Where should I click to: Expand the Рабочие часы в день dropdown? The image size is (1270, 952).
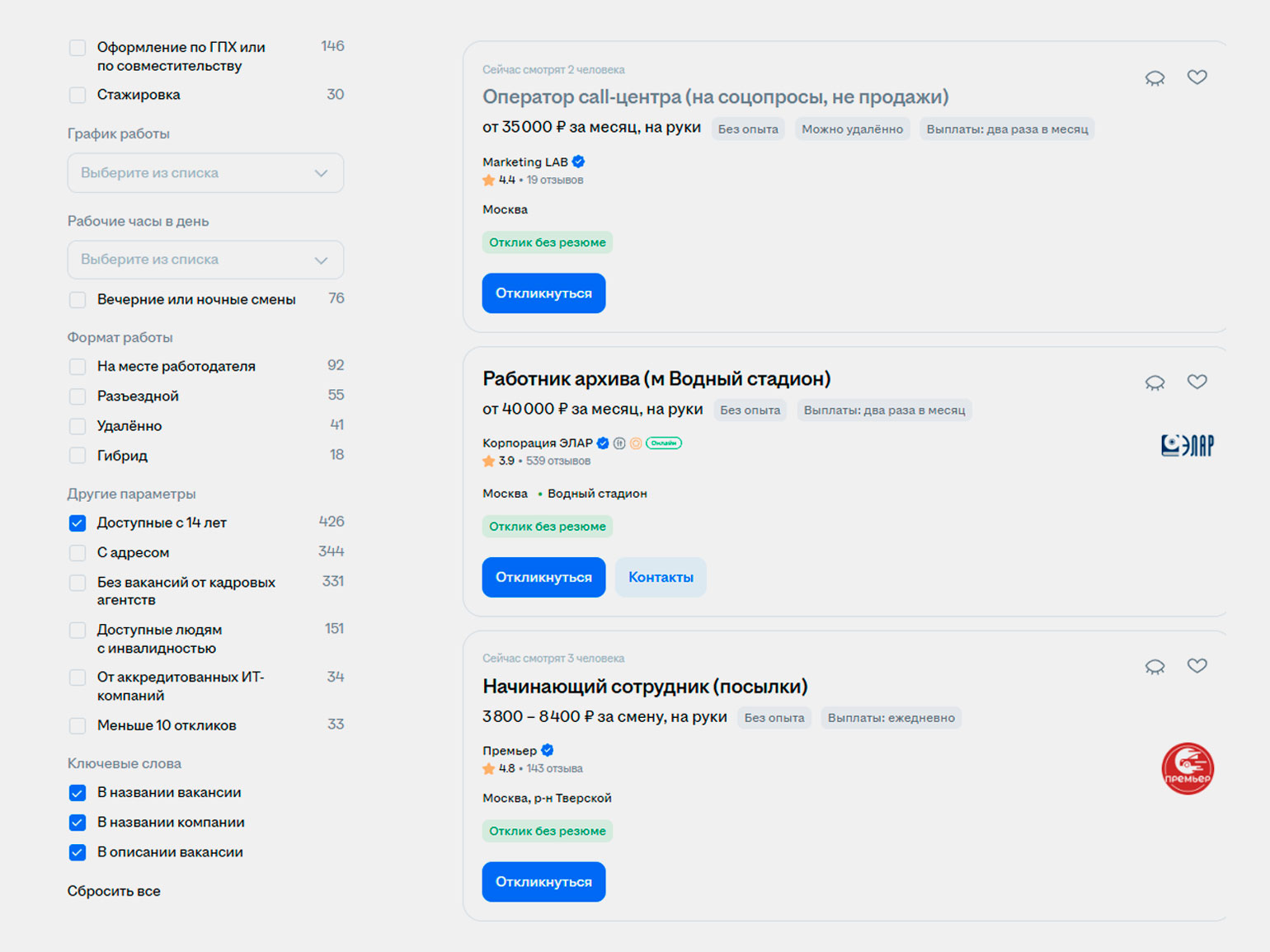pos(205,260)
